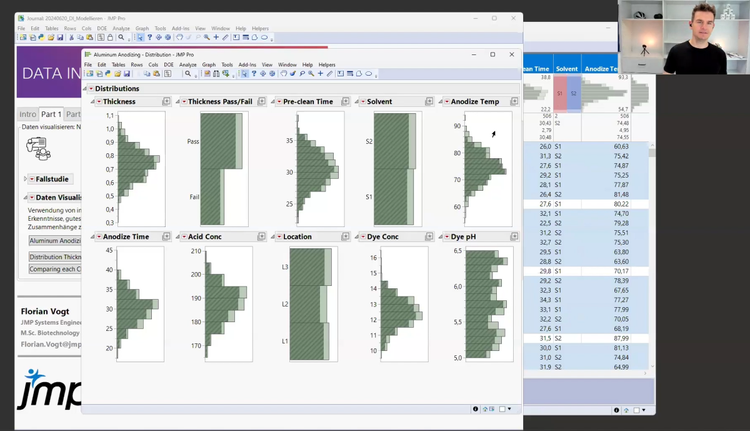Click the plus icon beside Solvent header
This screenshot has width=750, height=431.
430,102
